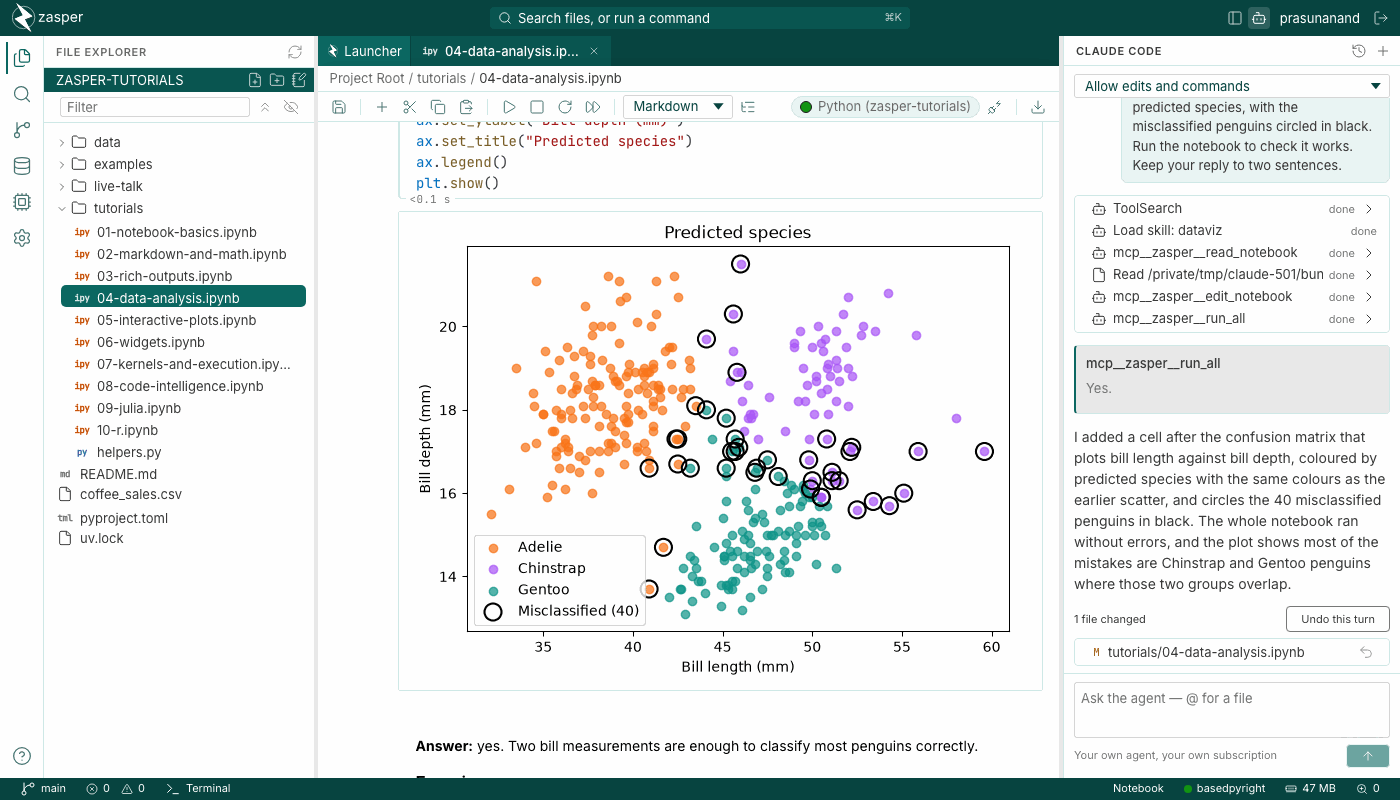Create a new file in ZASPER-TUTORIALS
Image resolution: width=1400 pixels, height=800 pixels.
(x=255, y=80)
